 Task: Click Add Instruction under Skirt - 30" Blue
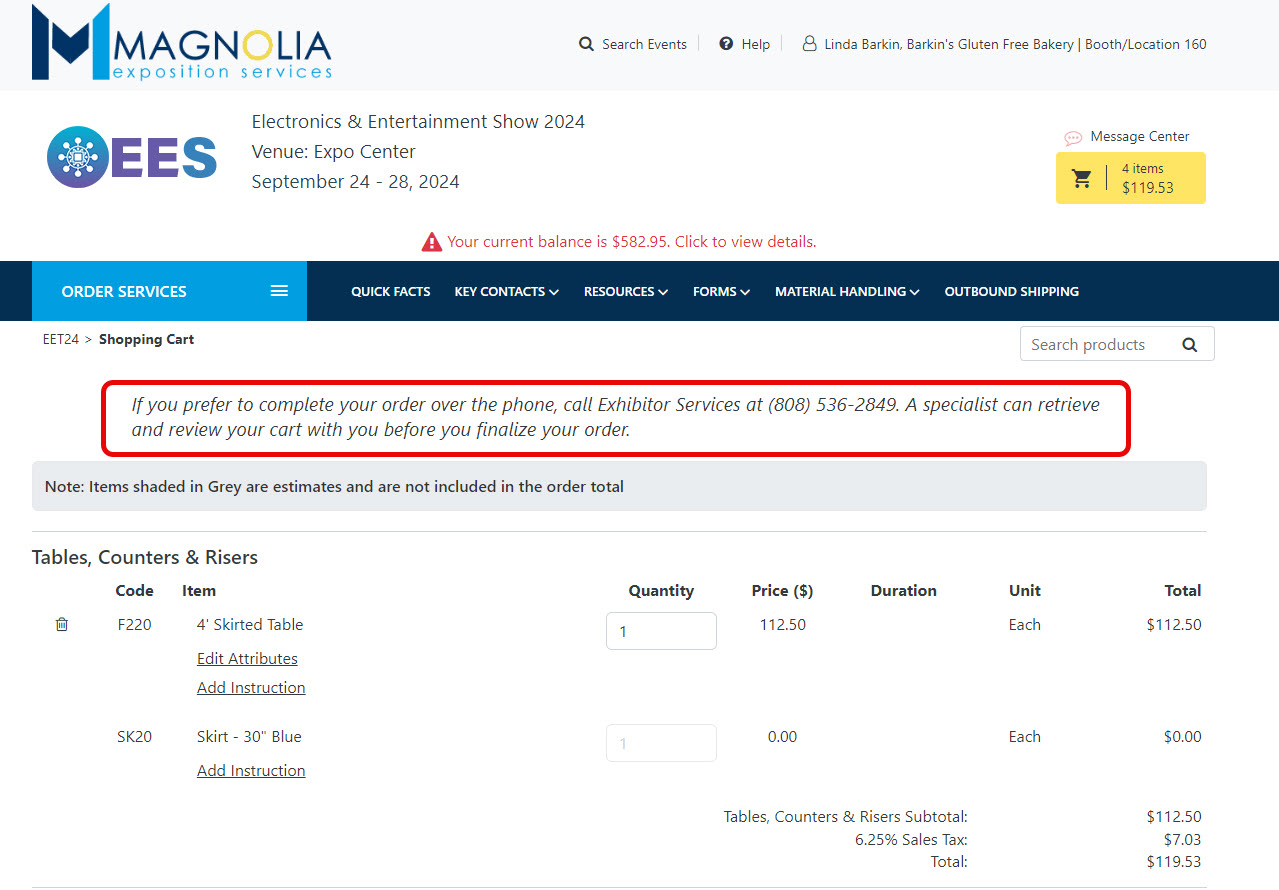pos(251,771)
